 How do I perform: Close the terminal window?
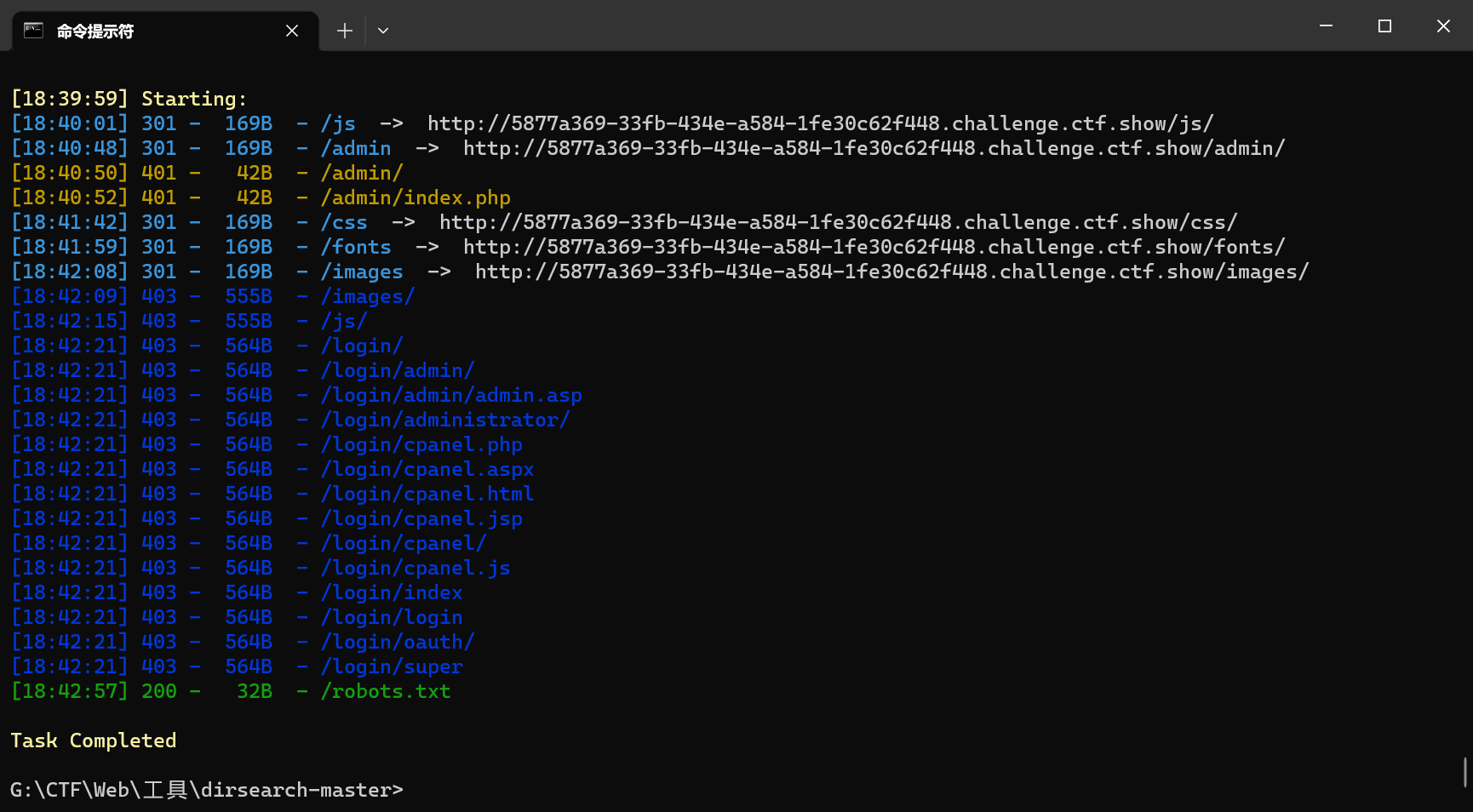pyautogui.click(x=1443, y=26)
